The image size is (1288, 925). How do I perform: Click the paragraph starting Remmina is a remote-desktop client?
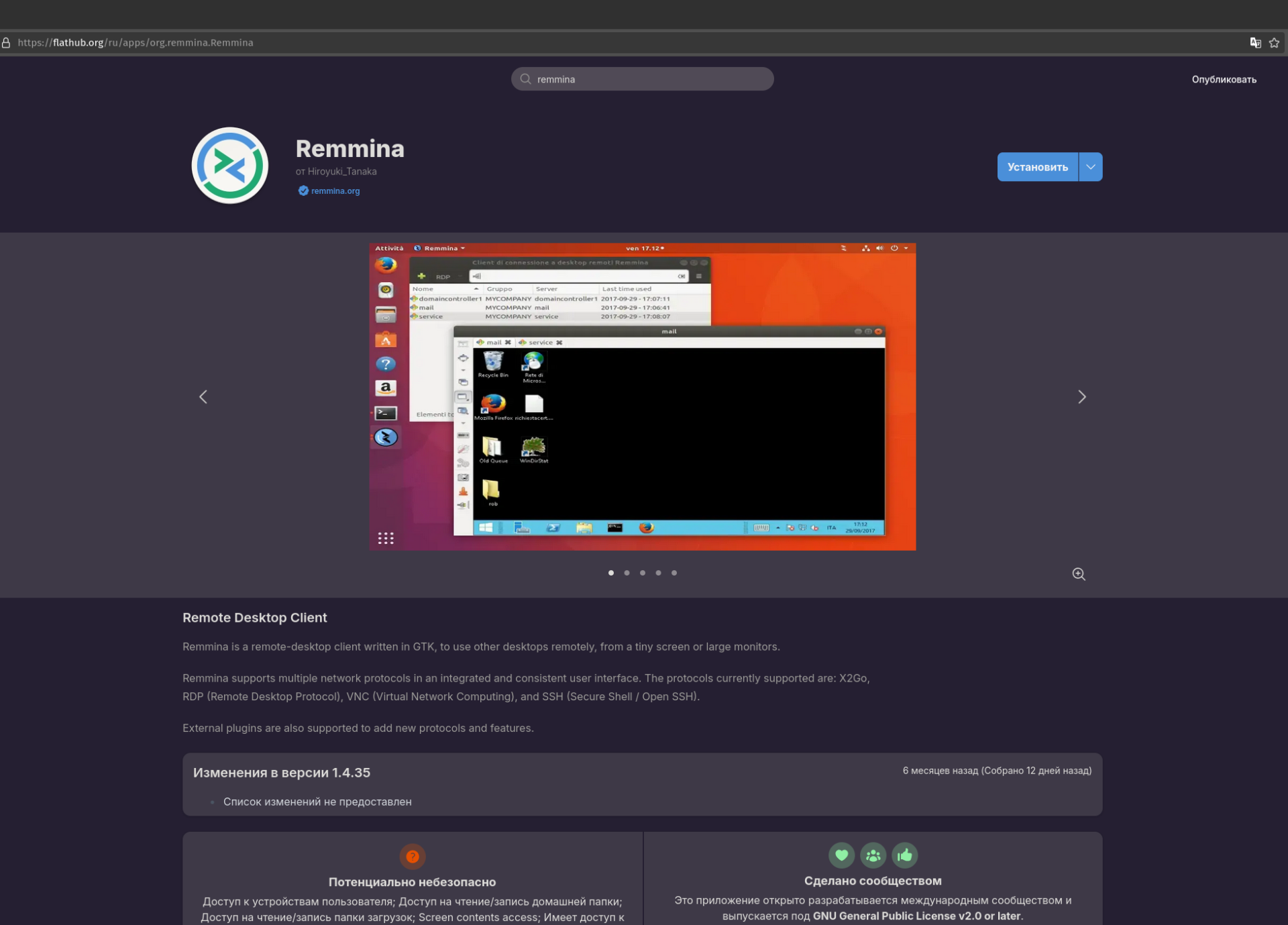pos(481,647)
